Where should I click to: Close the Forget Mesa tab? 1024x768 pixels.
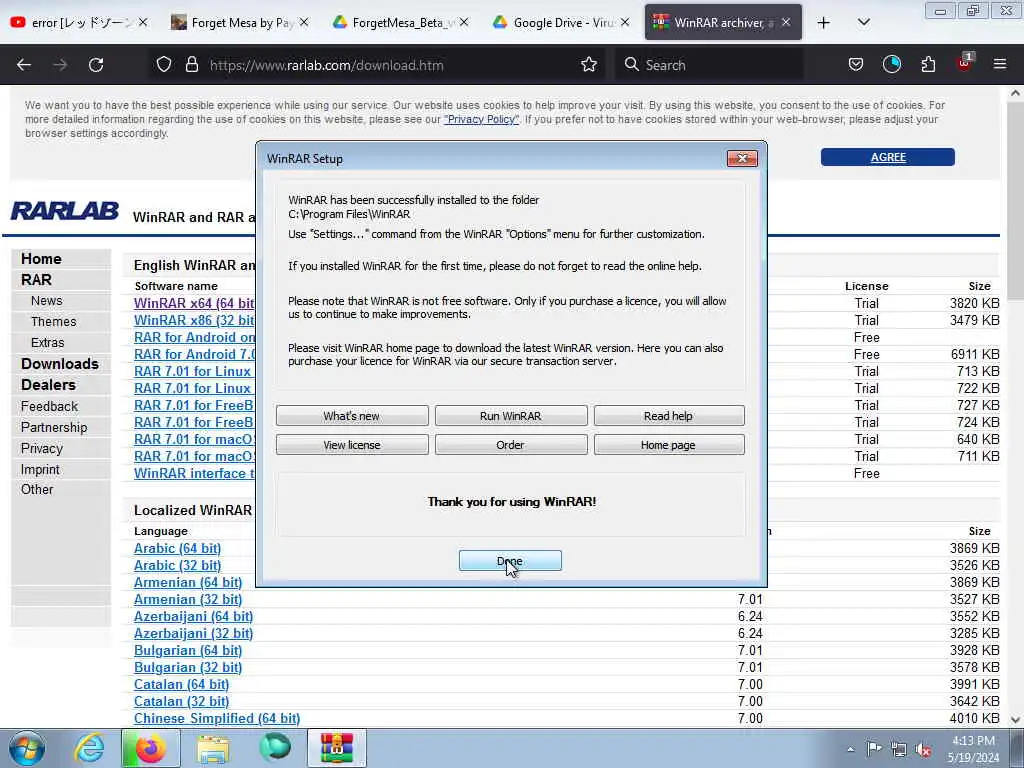point(304,23)
